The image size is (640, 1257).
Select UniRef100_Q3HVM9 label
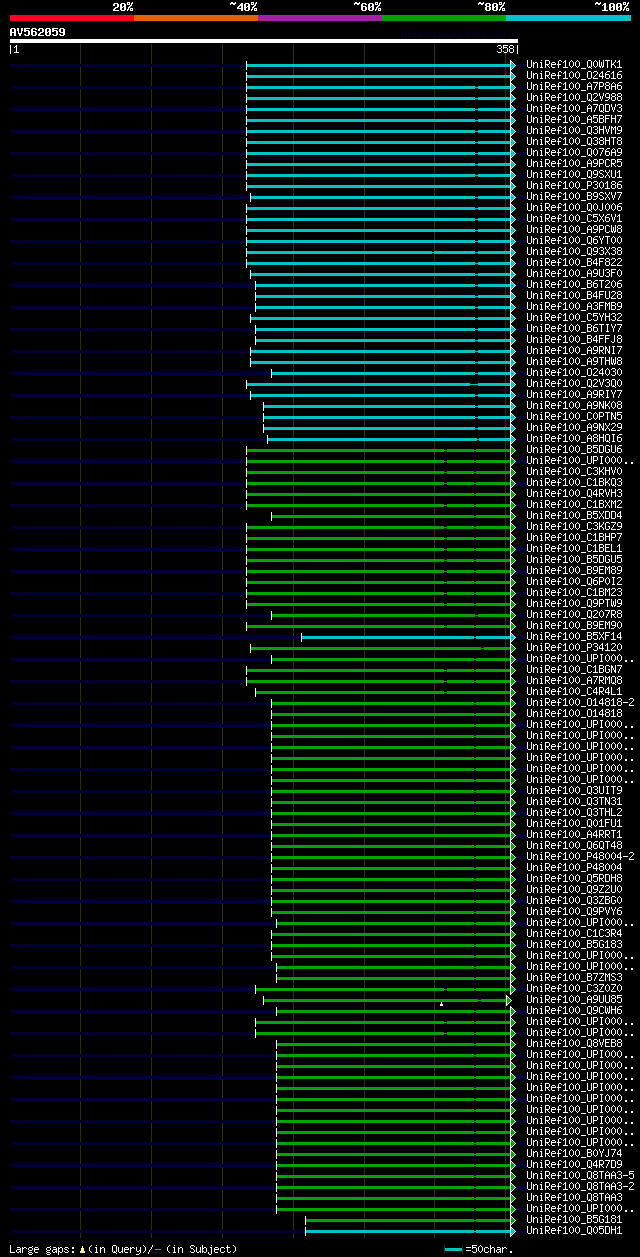coord(574,130)
